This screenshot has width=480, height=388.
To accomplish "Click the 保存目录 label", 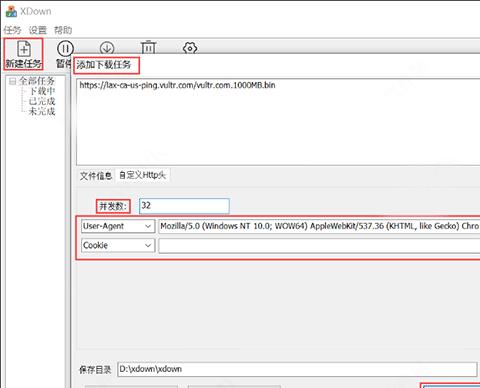I will click(95, 369).
